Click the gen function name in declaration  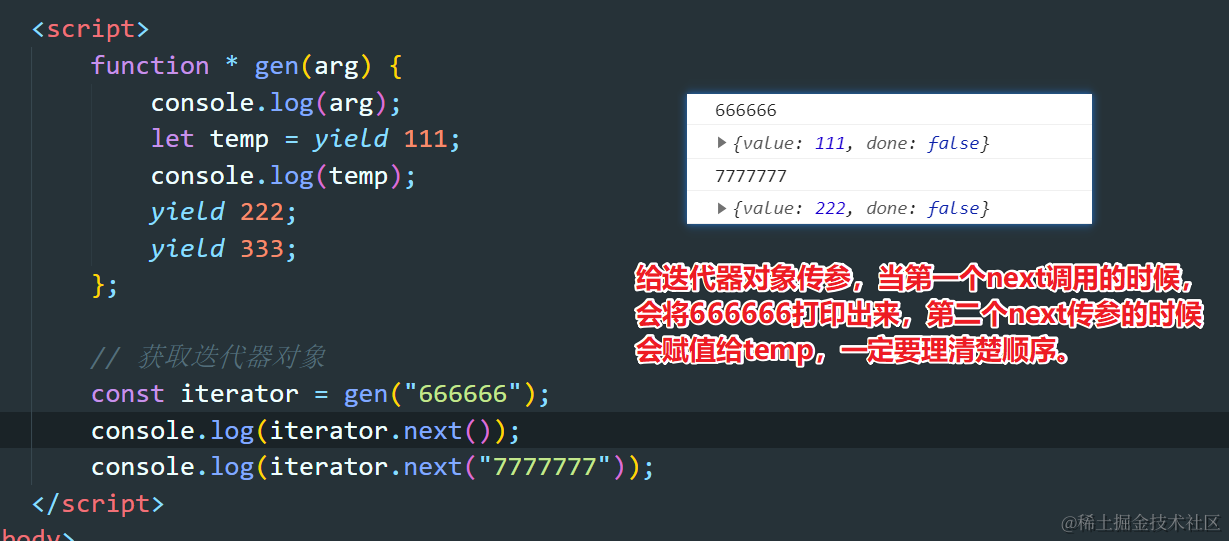[277, 66]
